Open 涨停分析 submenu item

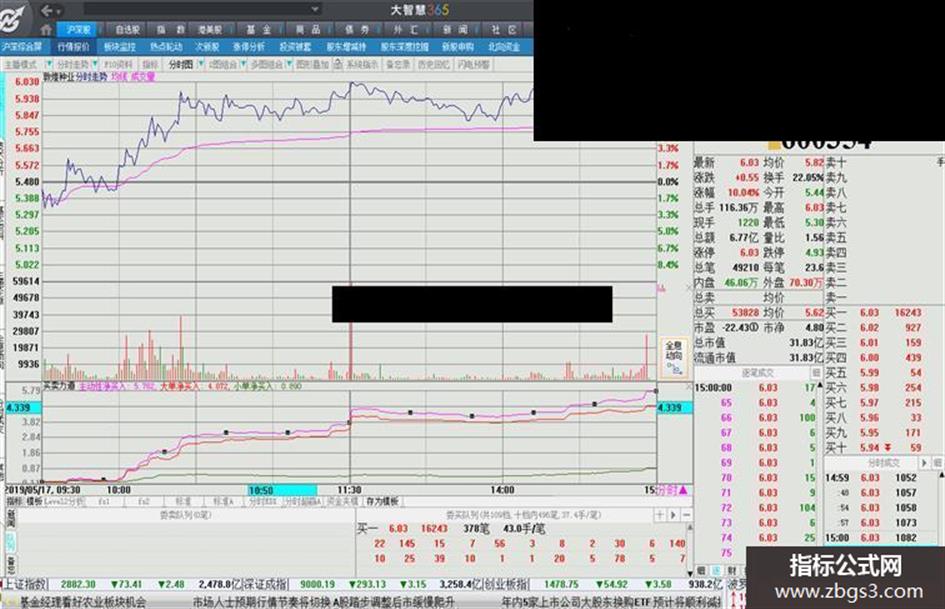249,46
